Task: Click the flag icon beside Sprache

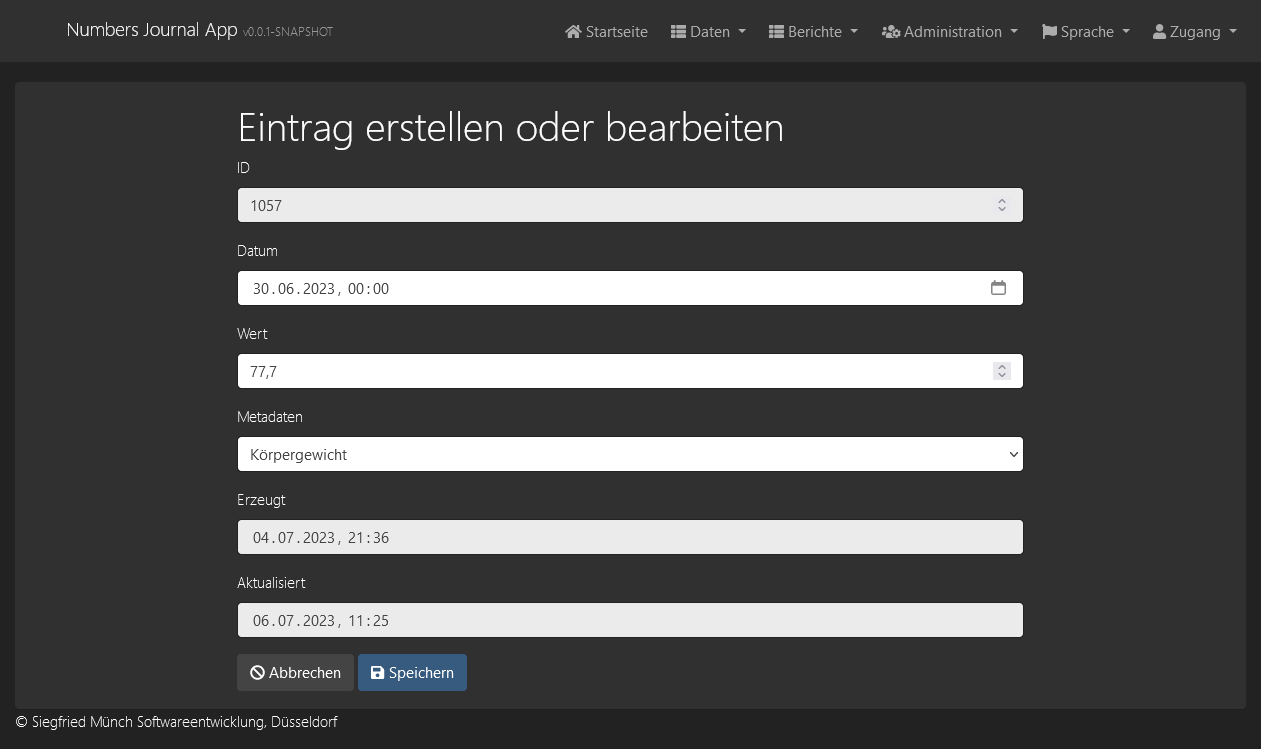Action: pyautogui.click(x=1049, y=32)
